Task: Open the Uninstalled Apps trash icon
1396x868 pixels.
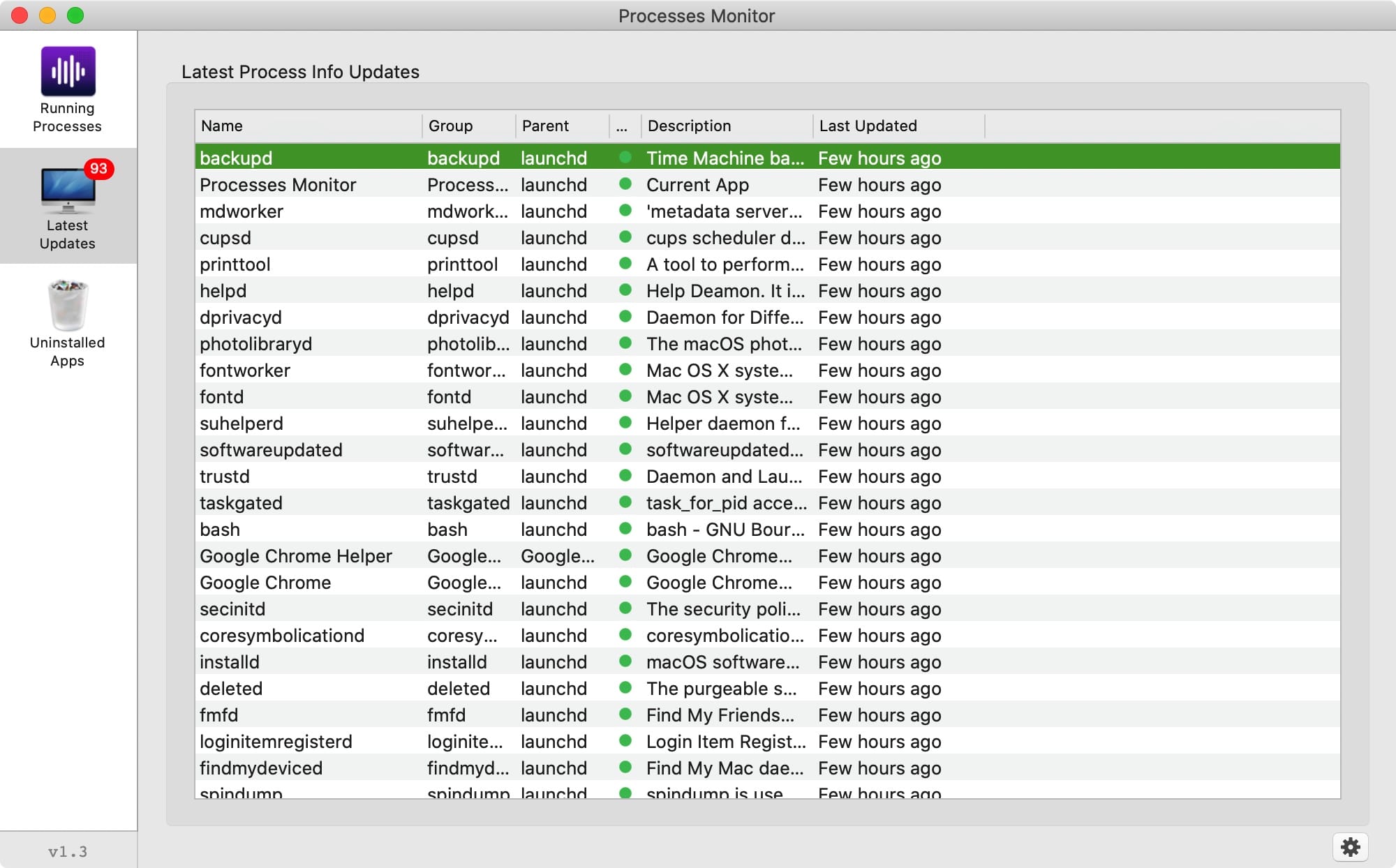Action: pos(68,305)
